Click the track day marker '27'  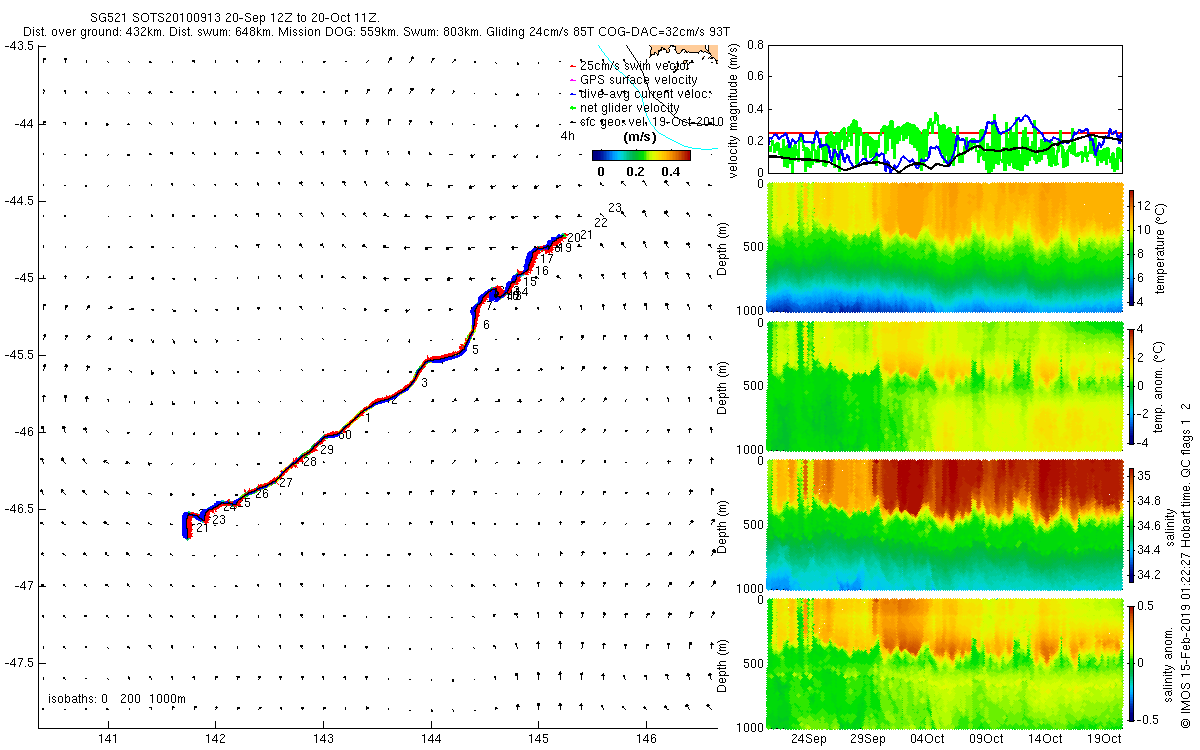coord(285,483)
